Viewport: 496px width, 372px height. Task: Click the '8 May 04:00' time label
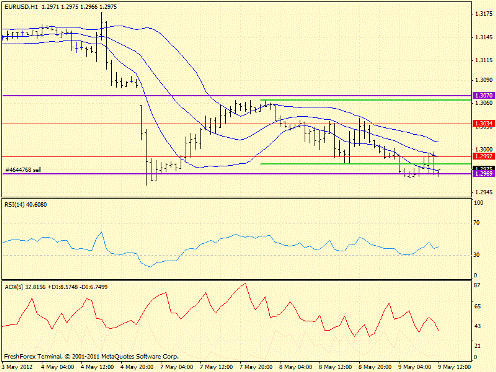point(296,367)
